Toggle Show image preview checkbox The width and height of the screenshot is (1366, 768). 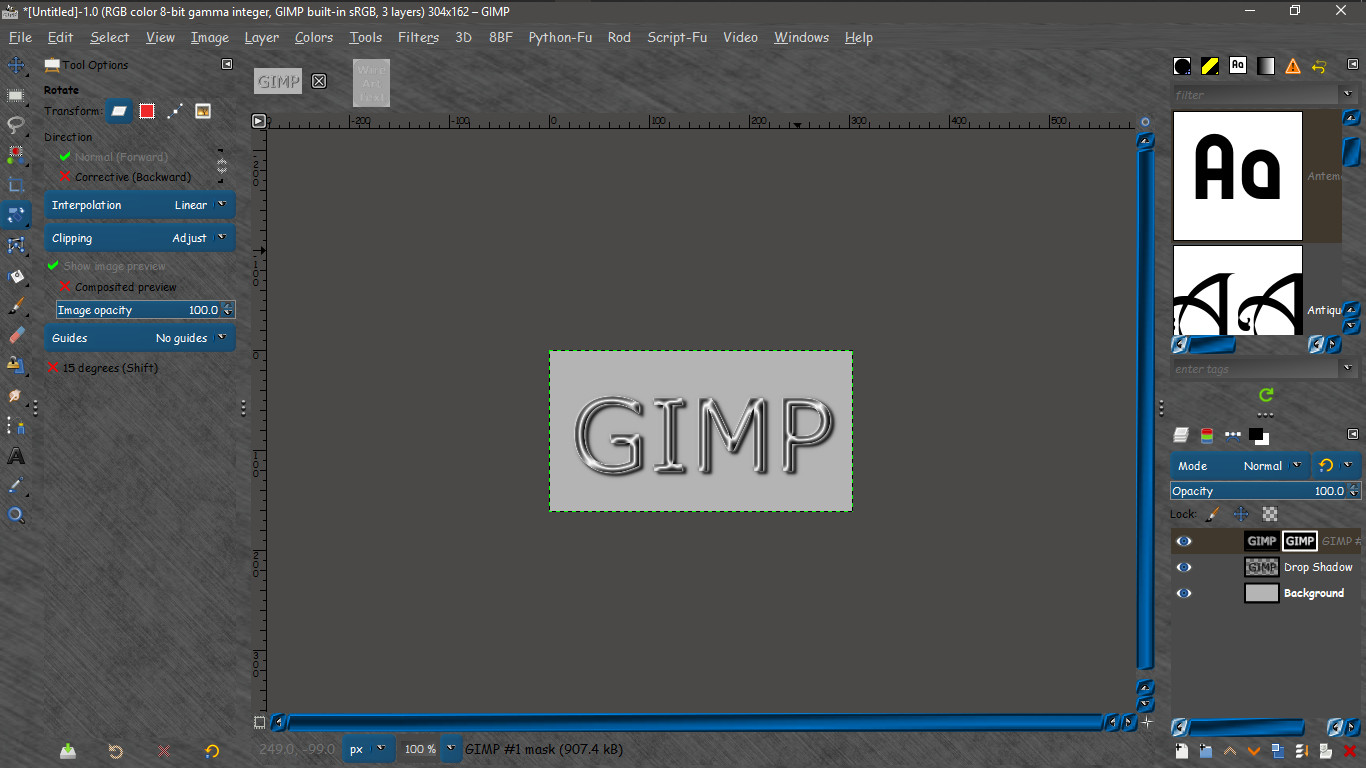(x=106, y=266)
